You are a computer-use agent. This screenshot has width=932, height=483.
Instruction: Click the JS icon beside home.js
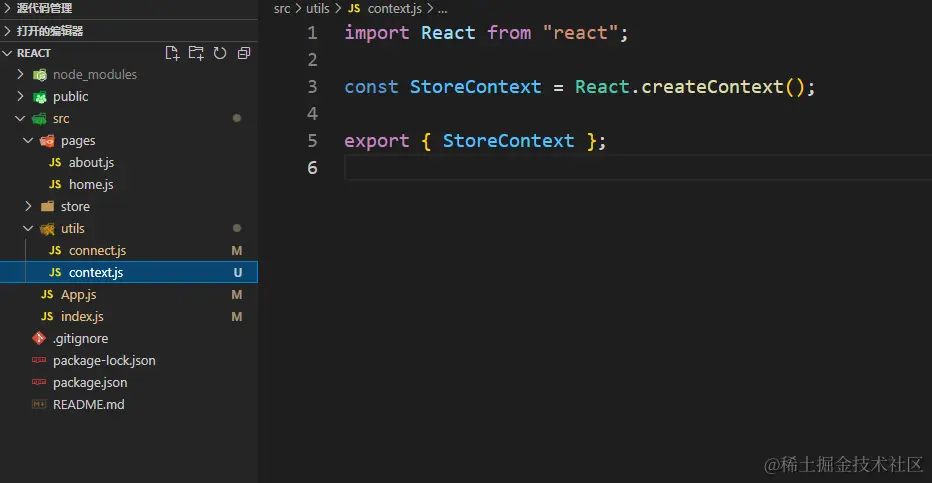pyautogui.click(x=55, y=184)
